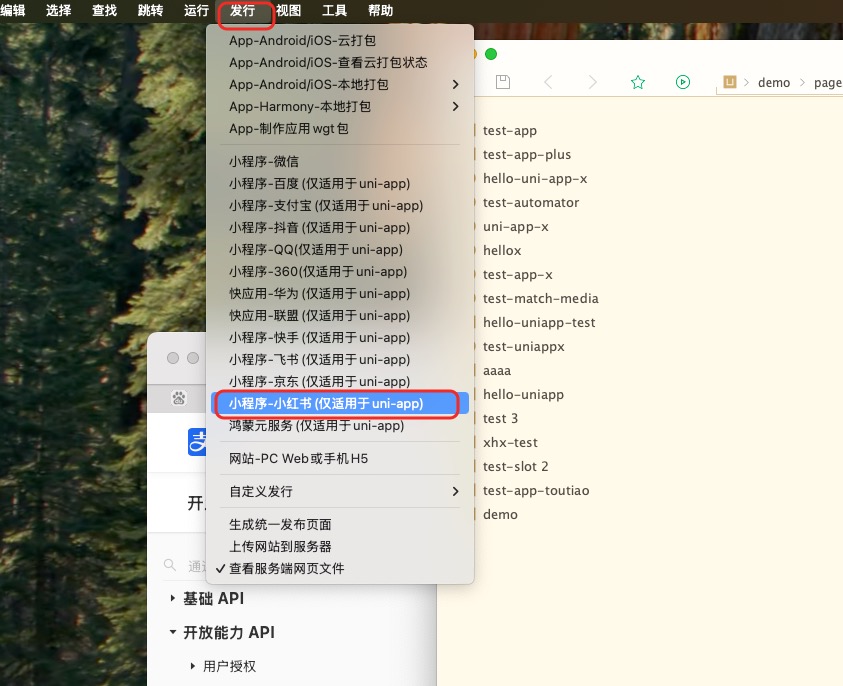Open the 编辑 menu

point(12,10)
